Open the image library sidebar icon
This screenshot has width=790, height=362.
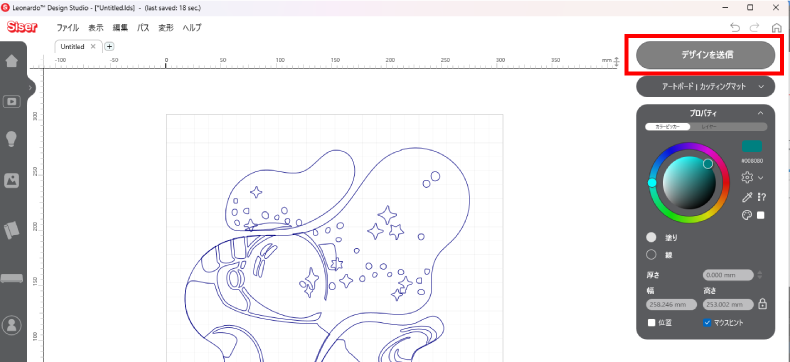pos(11,180)
